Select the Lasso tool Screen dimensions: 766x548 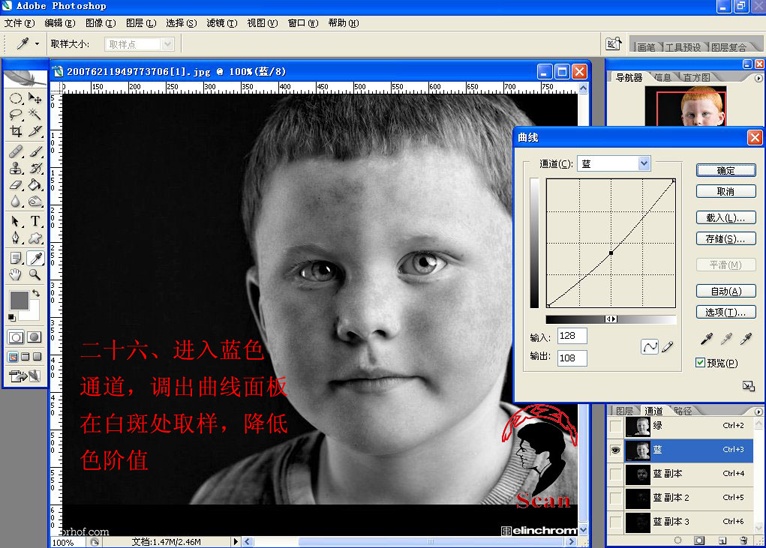[16, 115]
